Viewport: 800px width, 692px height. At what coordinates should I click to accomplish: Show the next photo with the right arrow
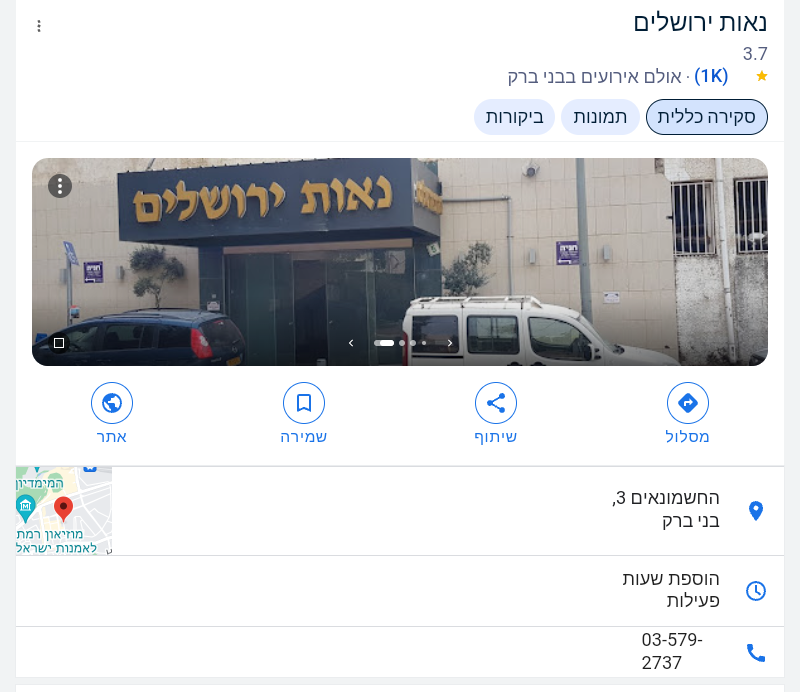coord(449,343)
